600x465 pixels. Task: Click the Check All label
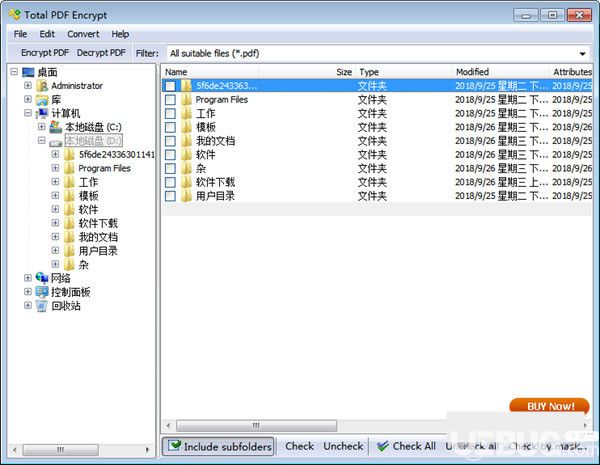[414, 446]
